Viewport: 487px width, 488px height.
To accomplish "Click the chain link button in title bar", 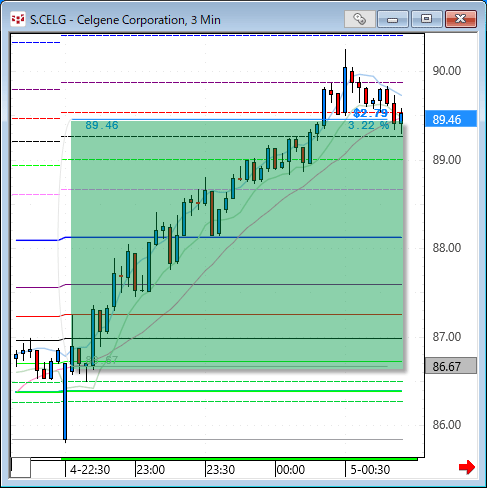I will pyautogui.click(x=360, y=19).
